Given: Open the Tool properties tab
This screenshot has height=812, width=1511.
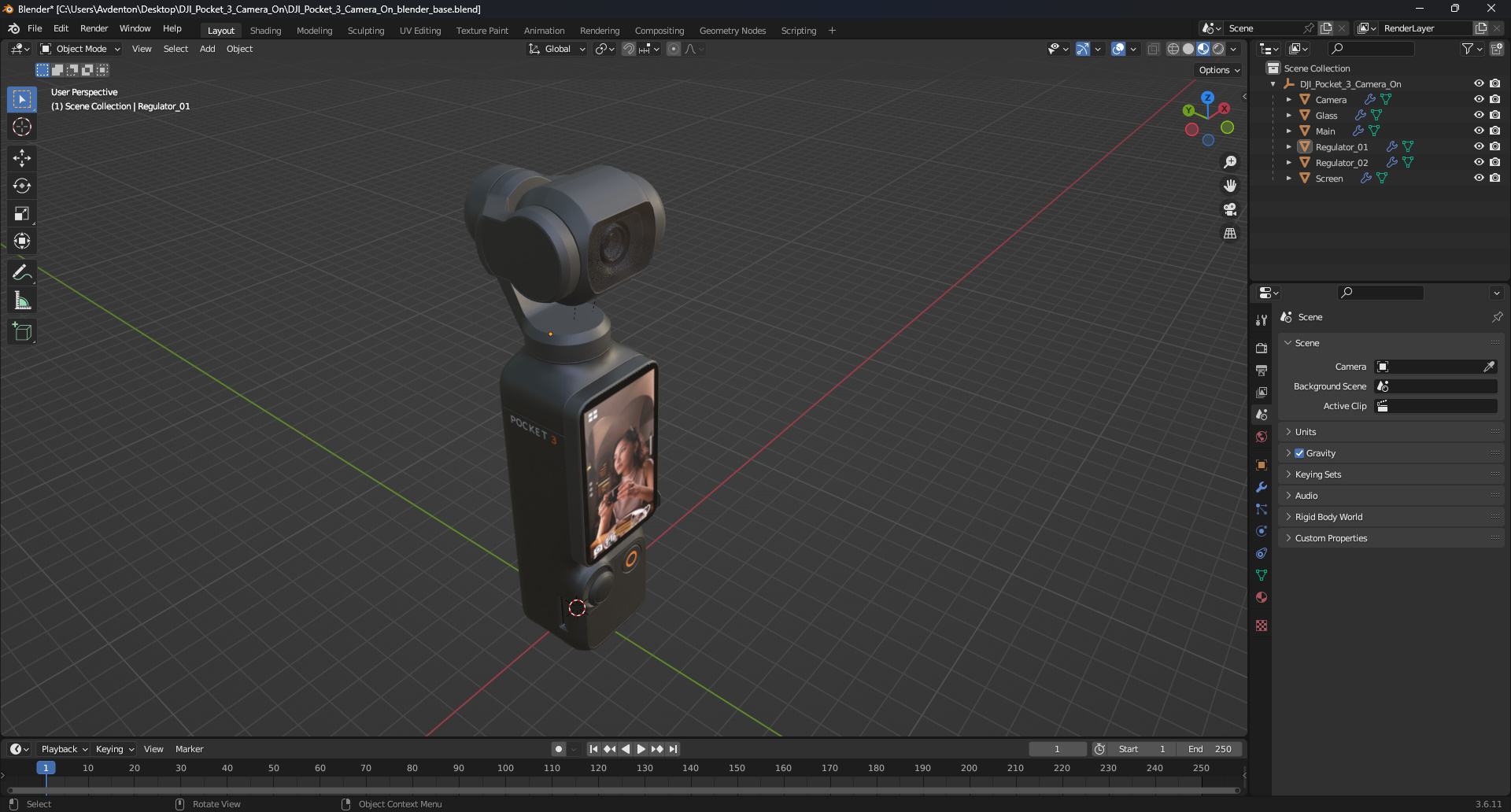Looking at the screenshot, I should coord(1262,320).
